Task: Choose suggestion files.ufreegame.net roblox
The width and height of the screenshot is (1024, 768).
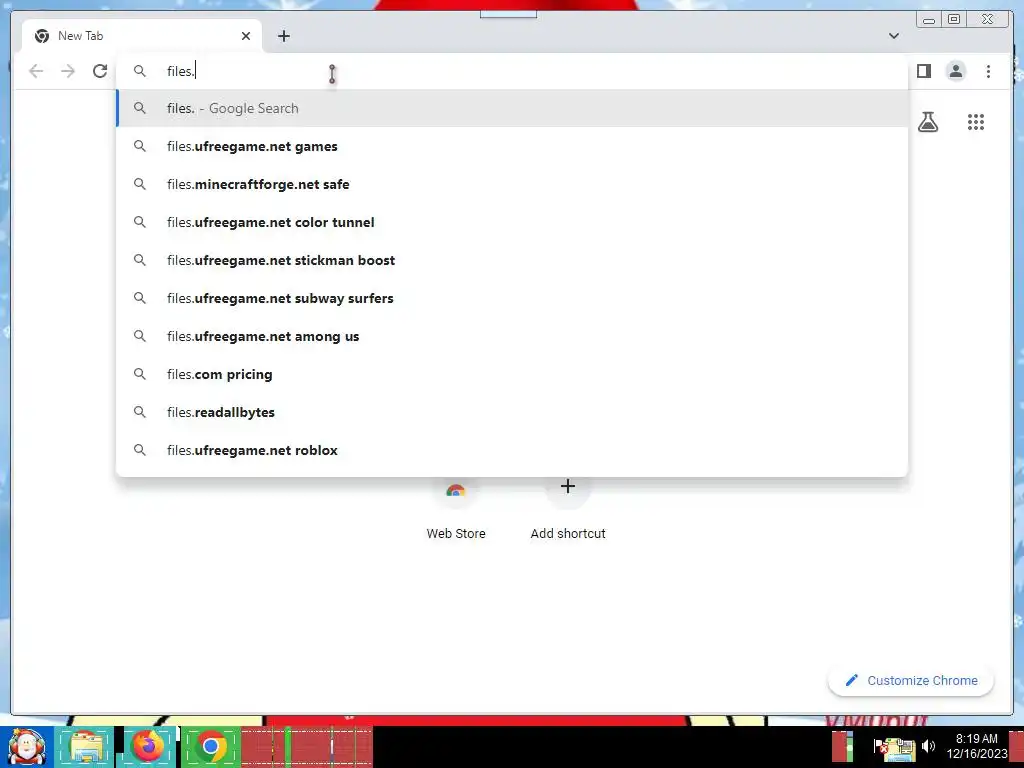Action: 512,450
